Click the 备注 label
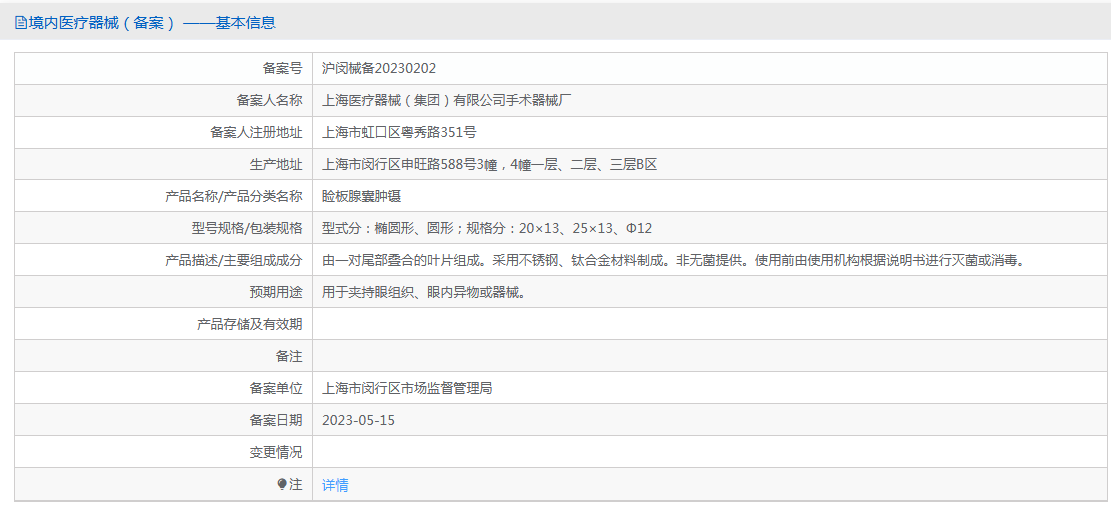This screenshot has height=514, width=1111. [289, 356]
